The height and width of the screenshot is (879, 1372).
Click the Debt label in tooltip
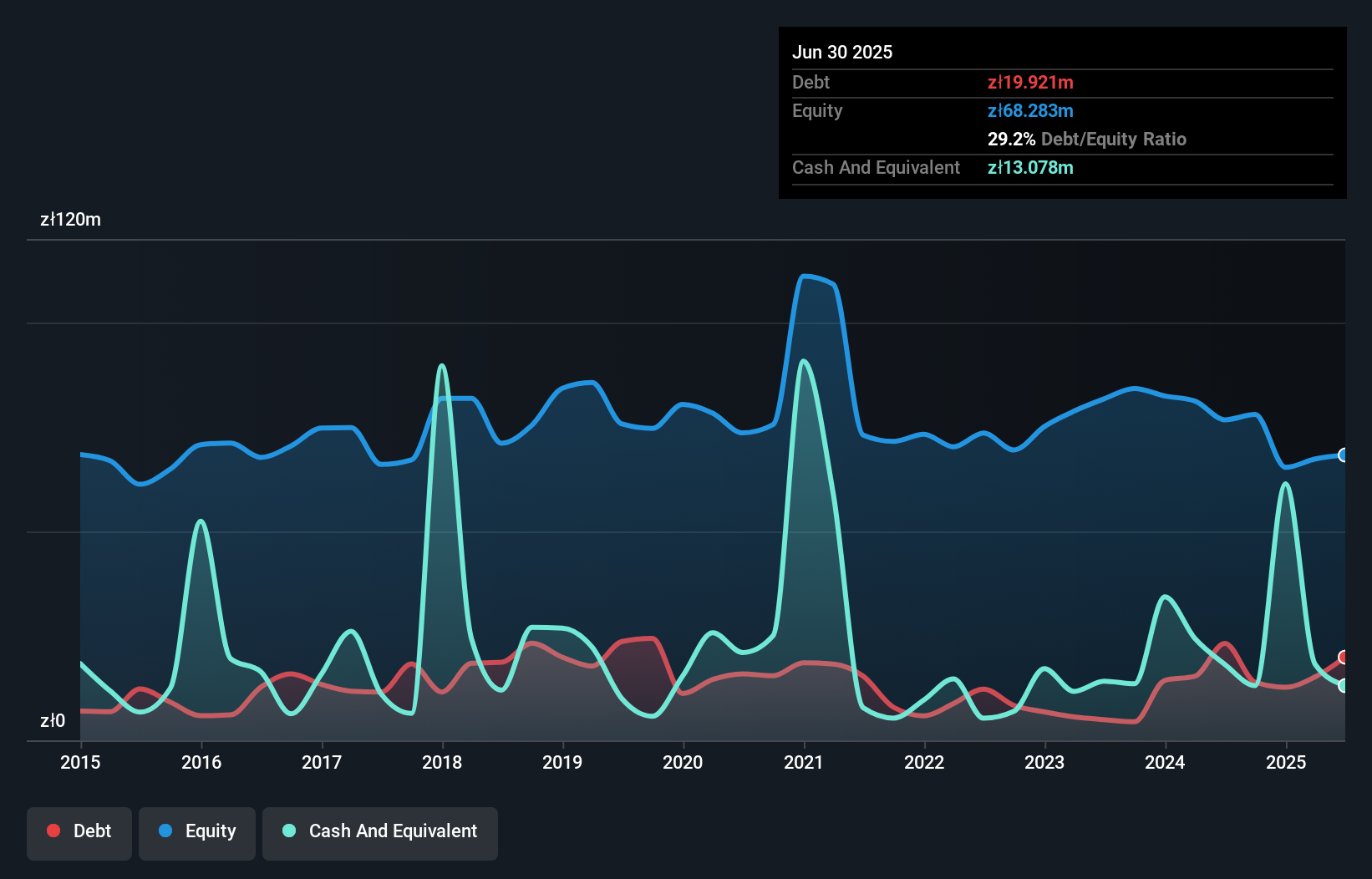click(810, 82)
